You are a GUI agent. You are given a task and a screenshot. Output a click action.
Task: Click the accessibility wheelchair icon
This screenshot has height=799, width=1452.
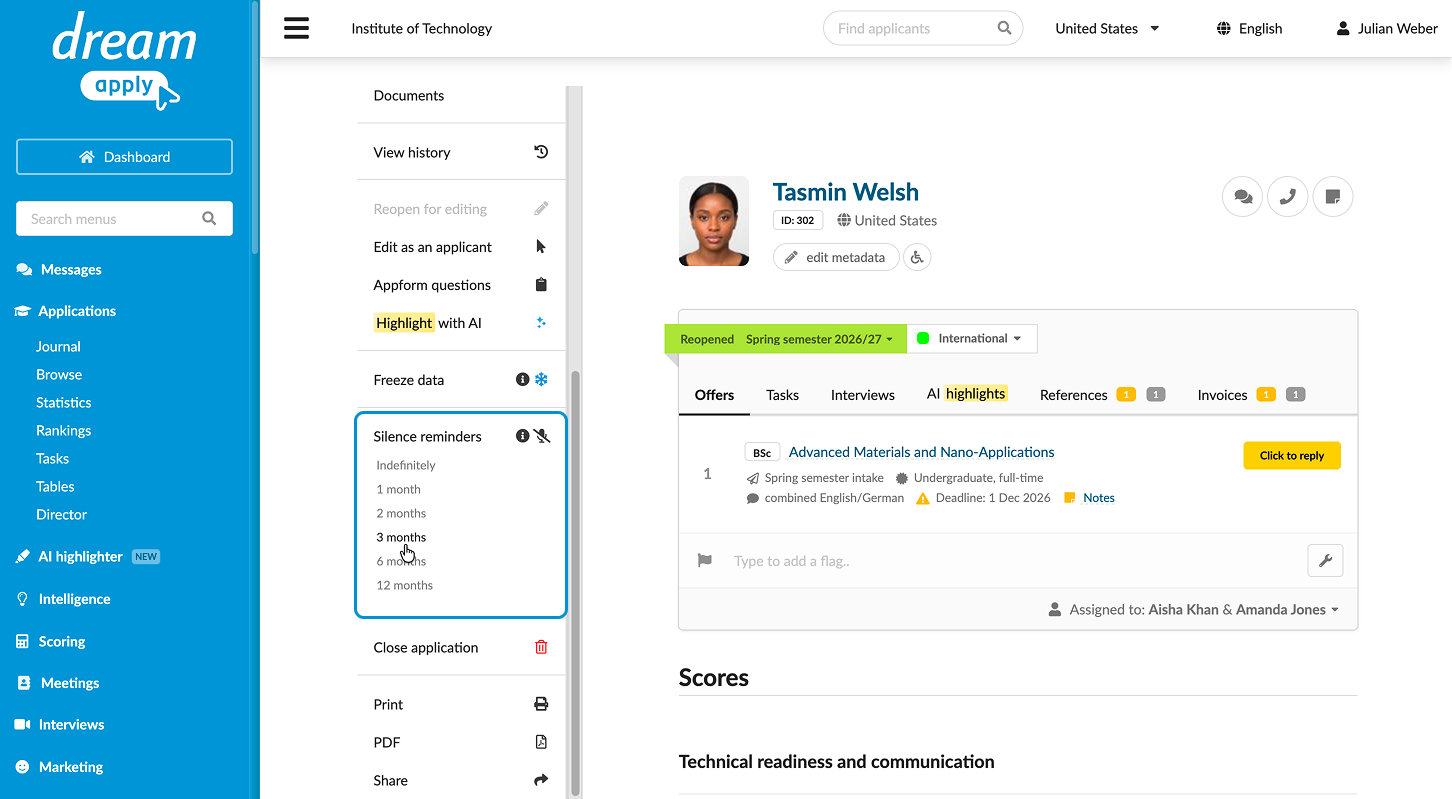point(917,257)
